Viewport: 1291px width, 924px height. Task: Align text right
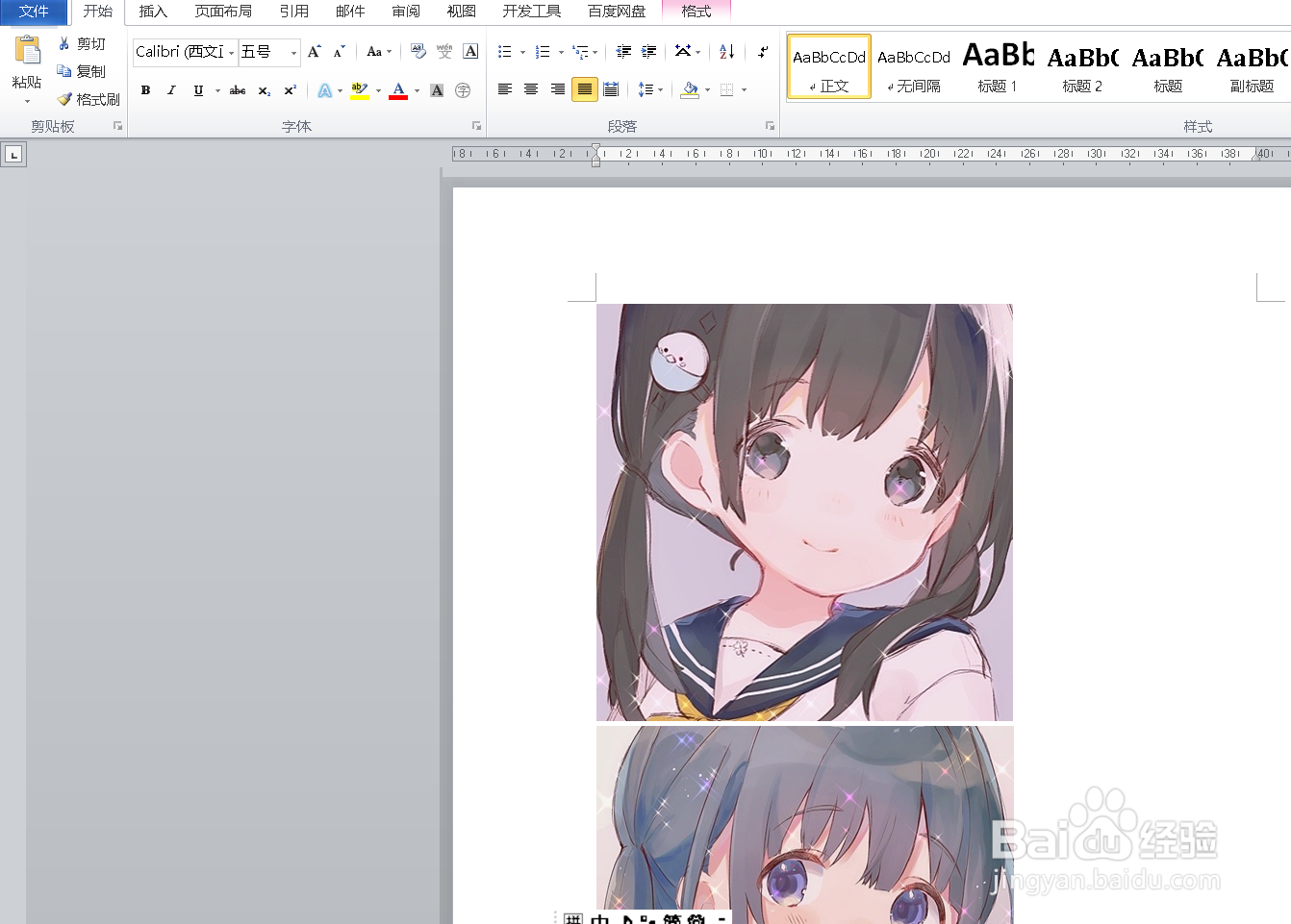click(558, 90)
